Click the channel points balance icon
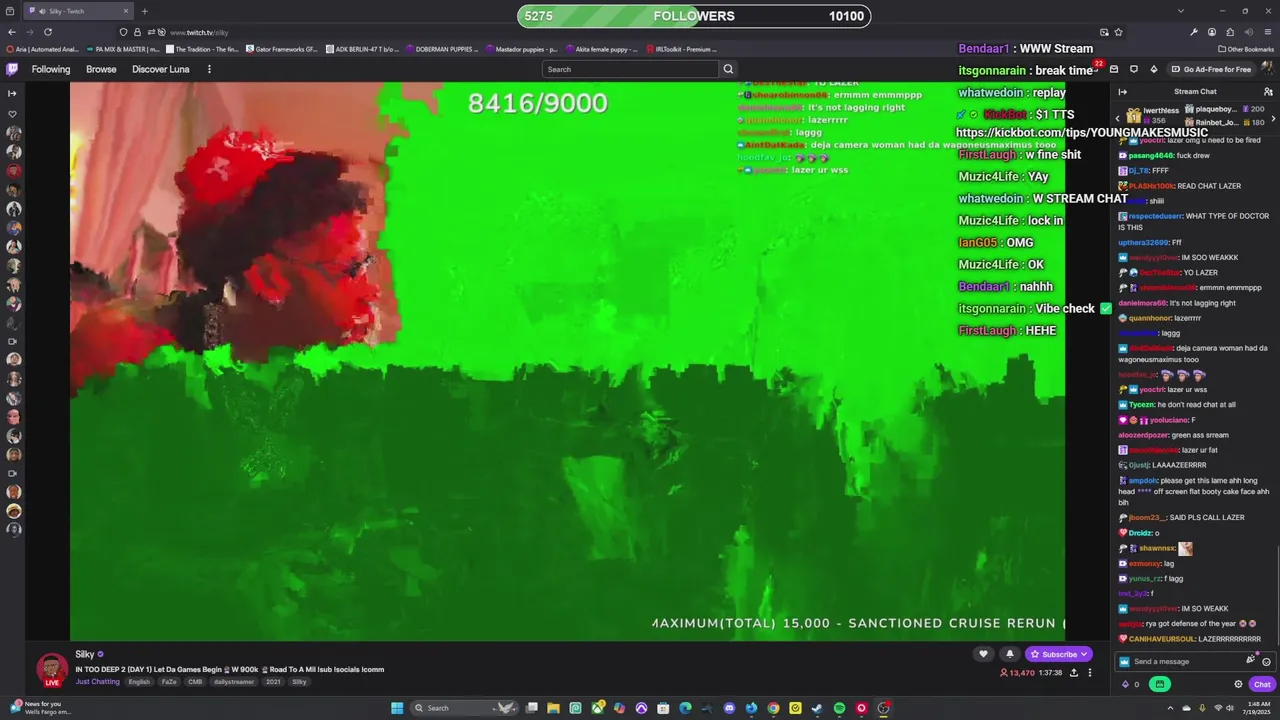 1126,684
